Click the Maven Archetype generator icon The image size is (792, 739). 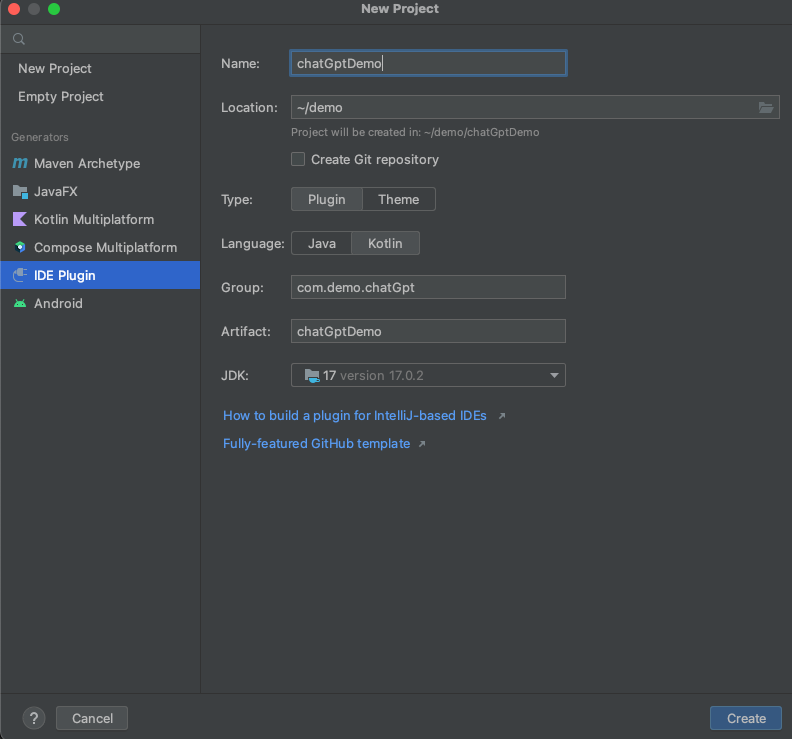[x=20, y=163]
